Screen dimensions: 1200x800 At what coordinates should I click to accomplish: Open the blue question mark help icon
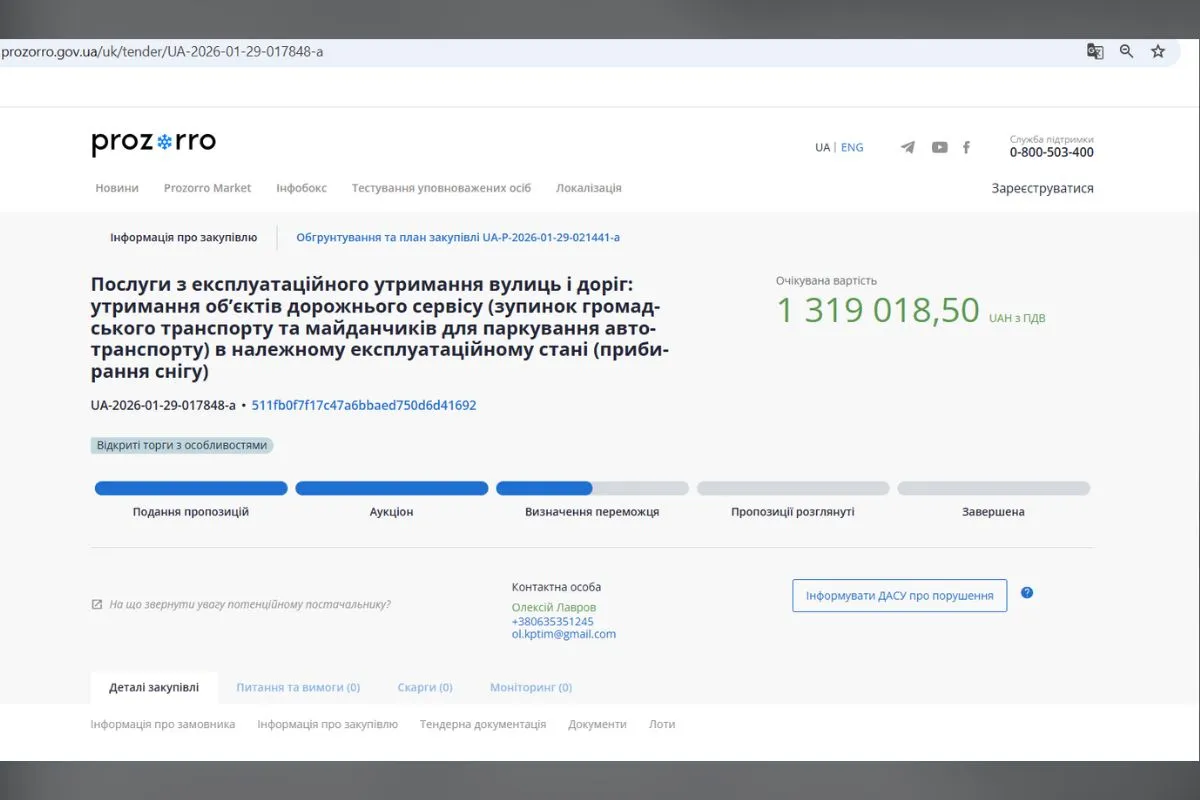tap(1027, 592)
